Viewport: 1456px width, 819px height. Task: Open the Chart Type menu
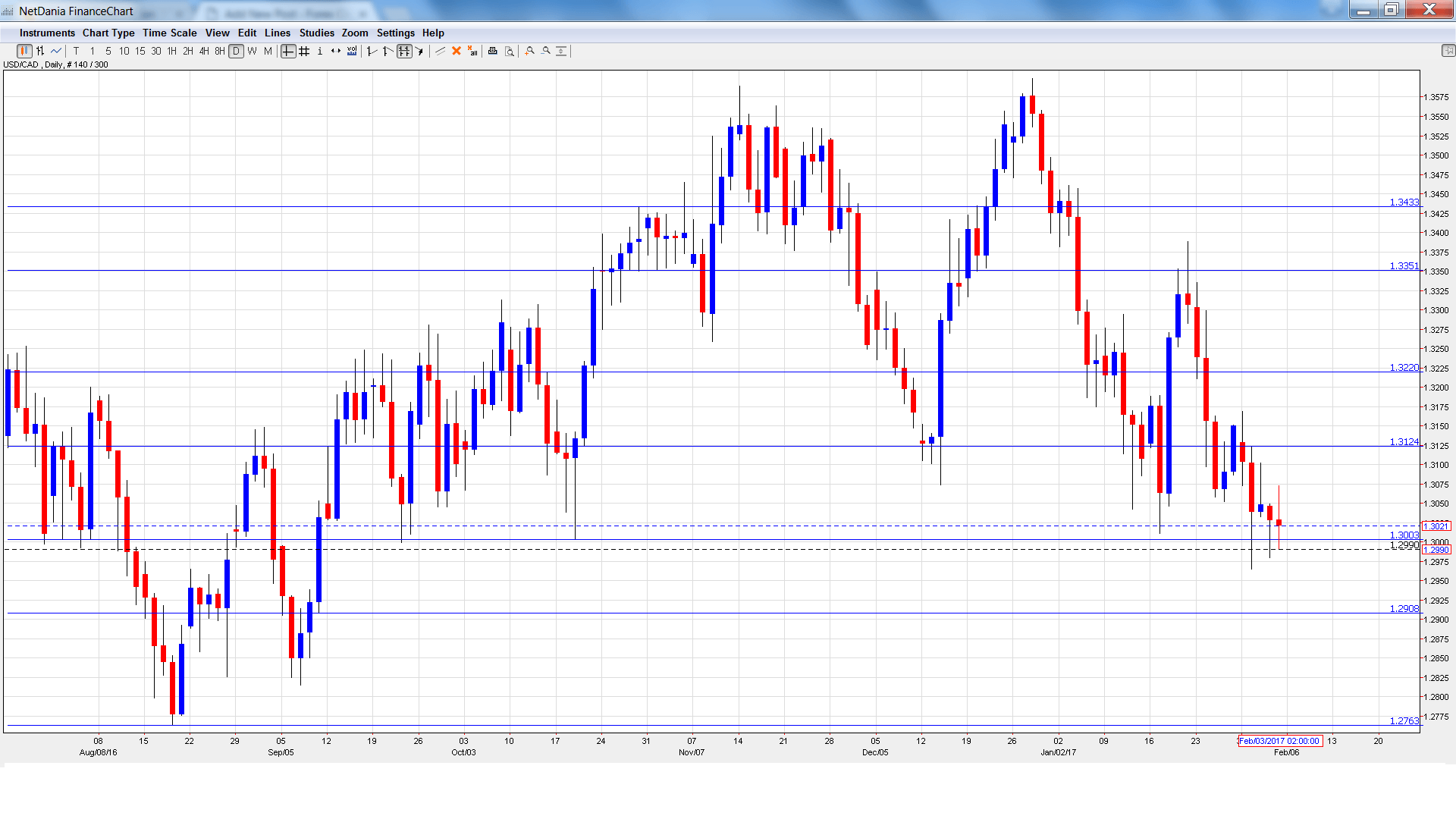pos(108,33)
